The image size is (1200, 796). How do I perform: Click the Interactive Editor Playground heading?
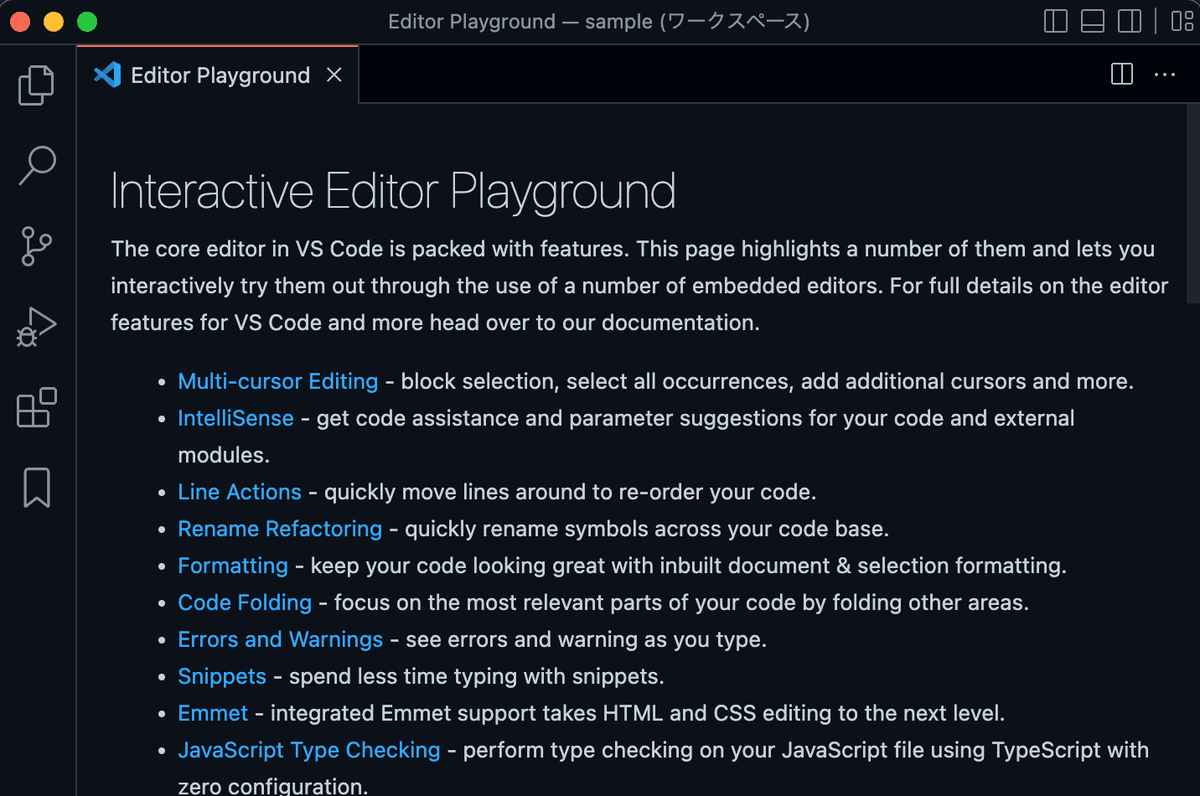pyautogui.click(x=393, y=191)
